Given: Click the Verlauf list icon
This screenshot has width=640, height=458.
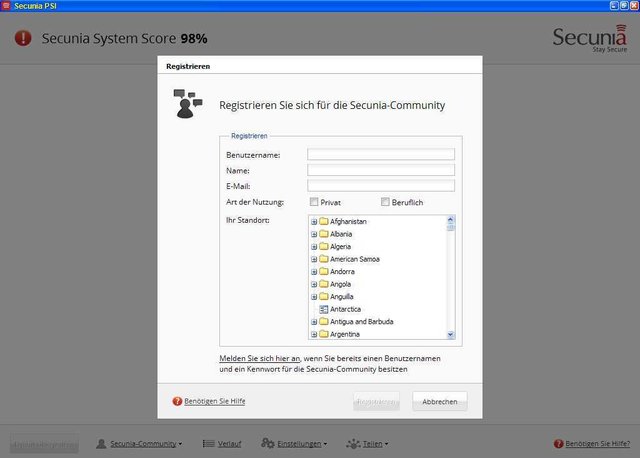Looking at the screenshot, I should 209,443.
